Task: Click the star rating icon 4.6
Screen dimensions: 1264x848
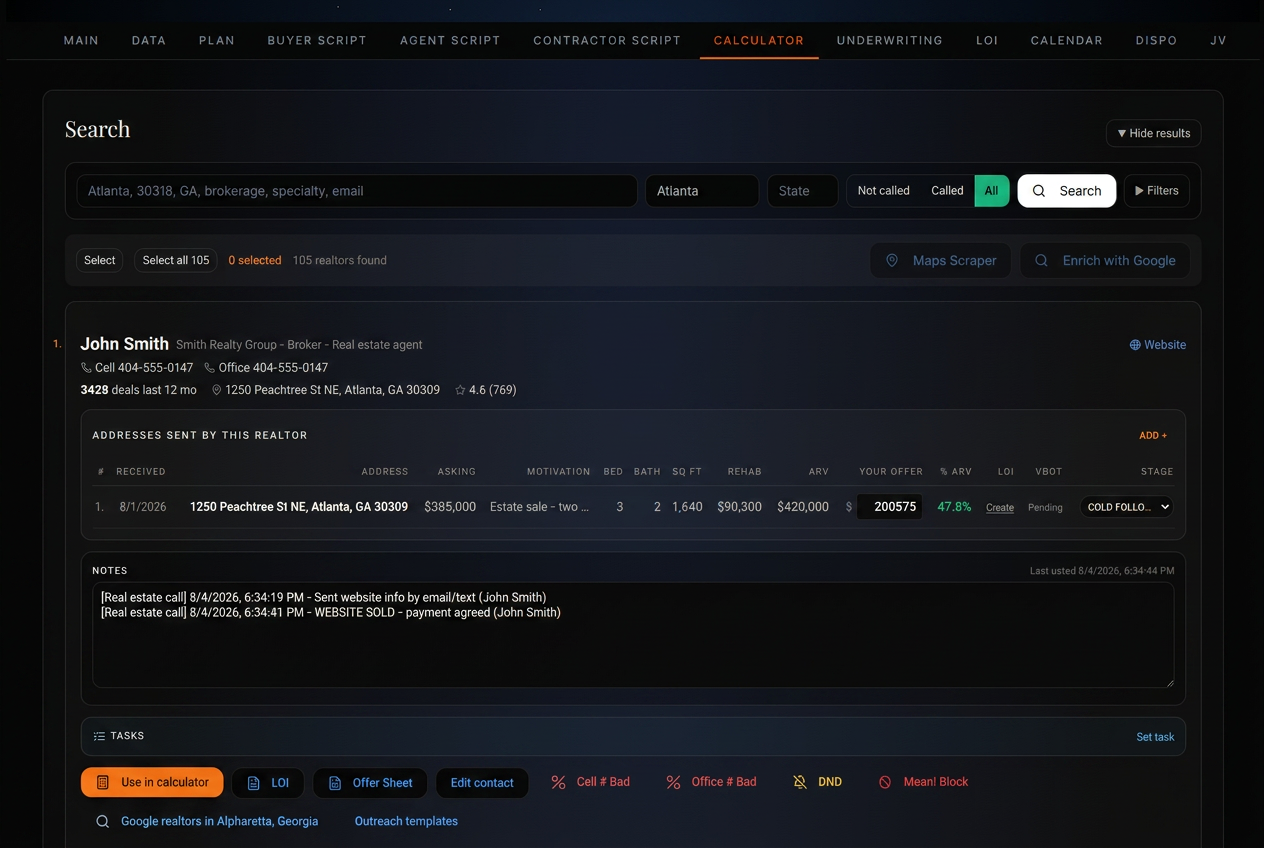Action: tap(460, 390)
